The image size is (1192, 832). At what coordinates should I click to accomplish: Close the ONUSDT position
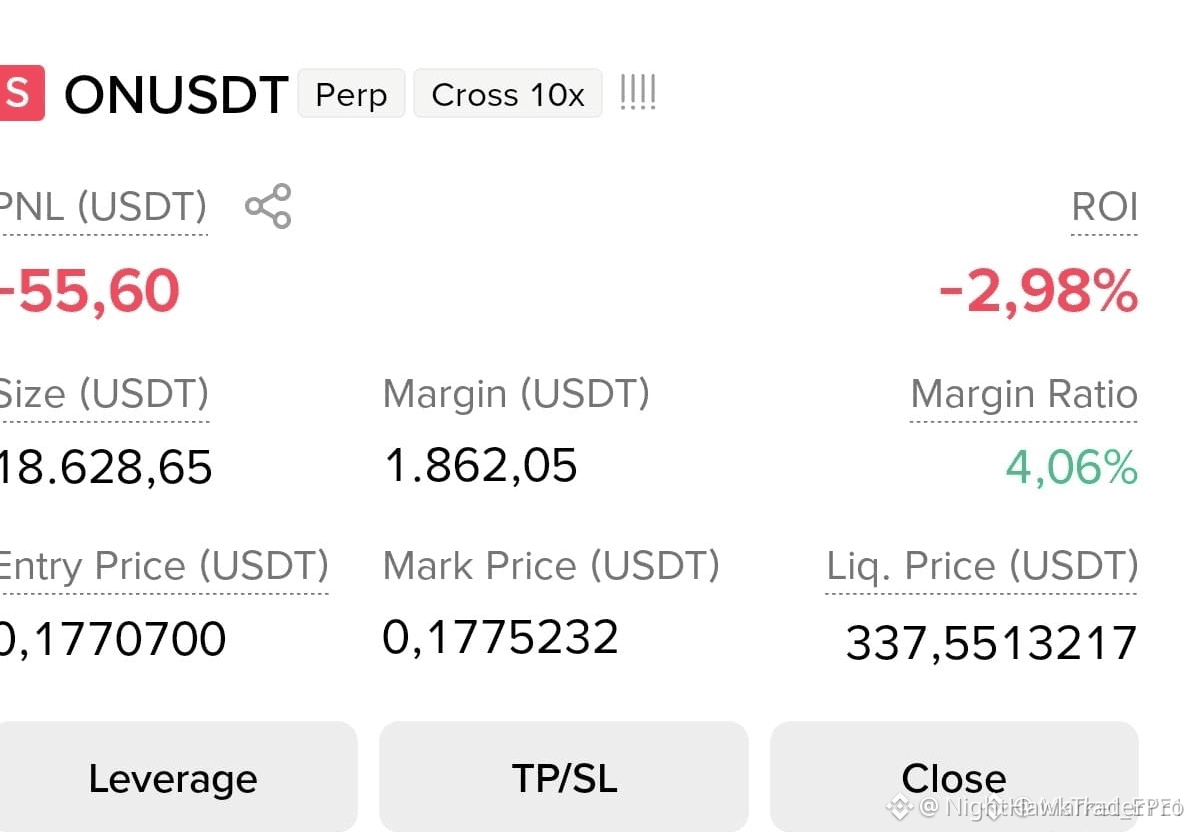pos(954,776)
